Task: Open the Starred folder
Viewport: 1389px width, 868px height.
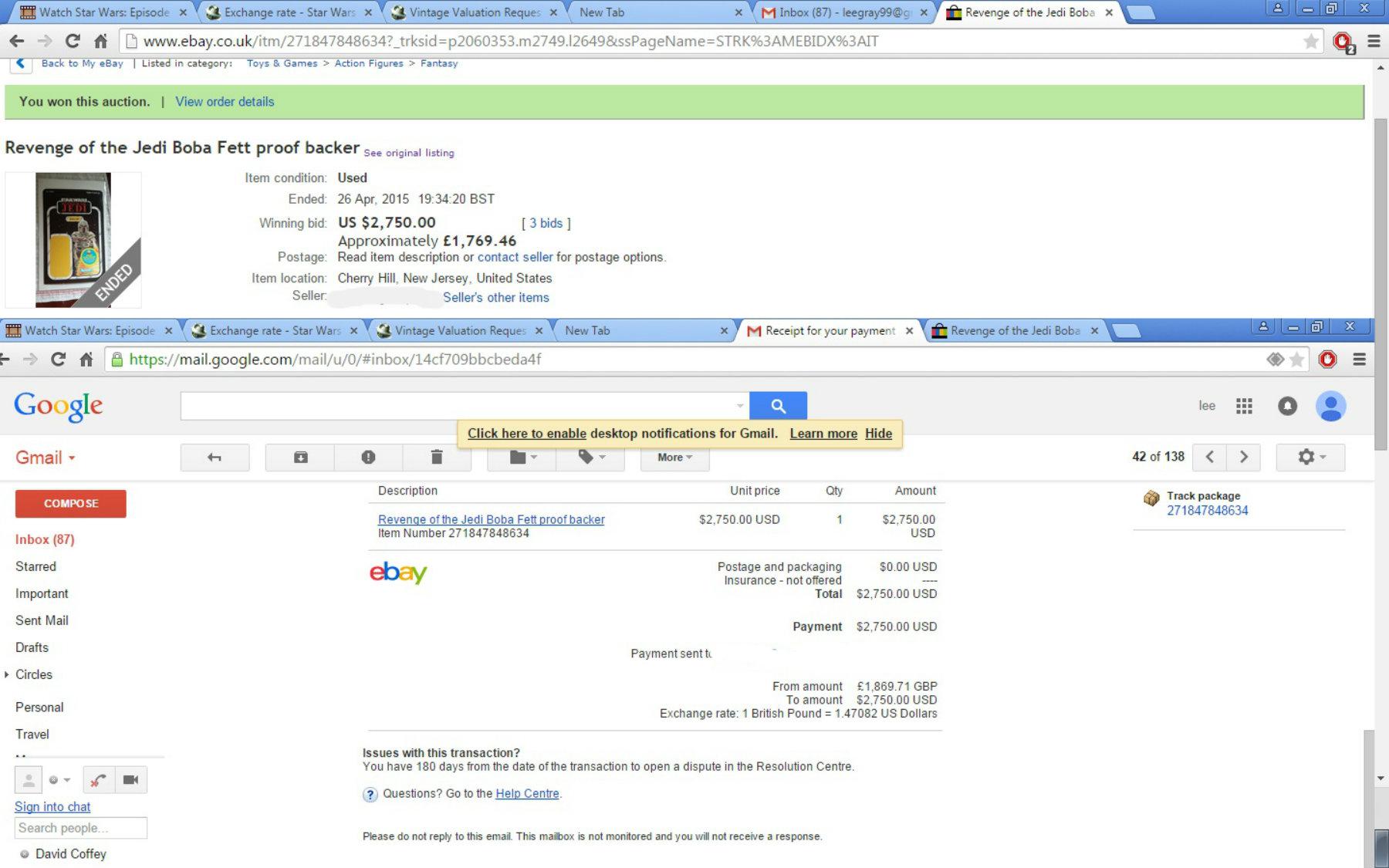Action: (35, 566)
